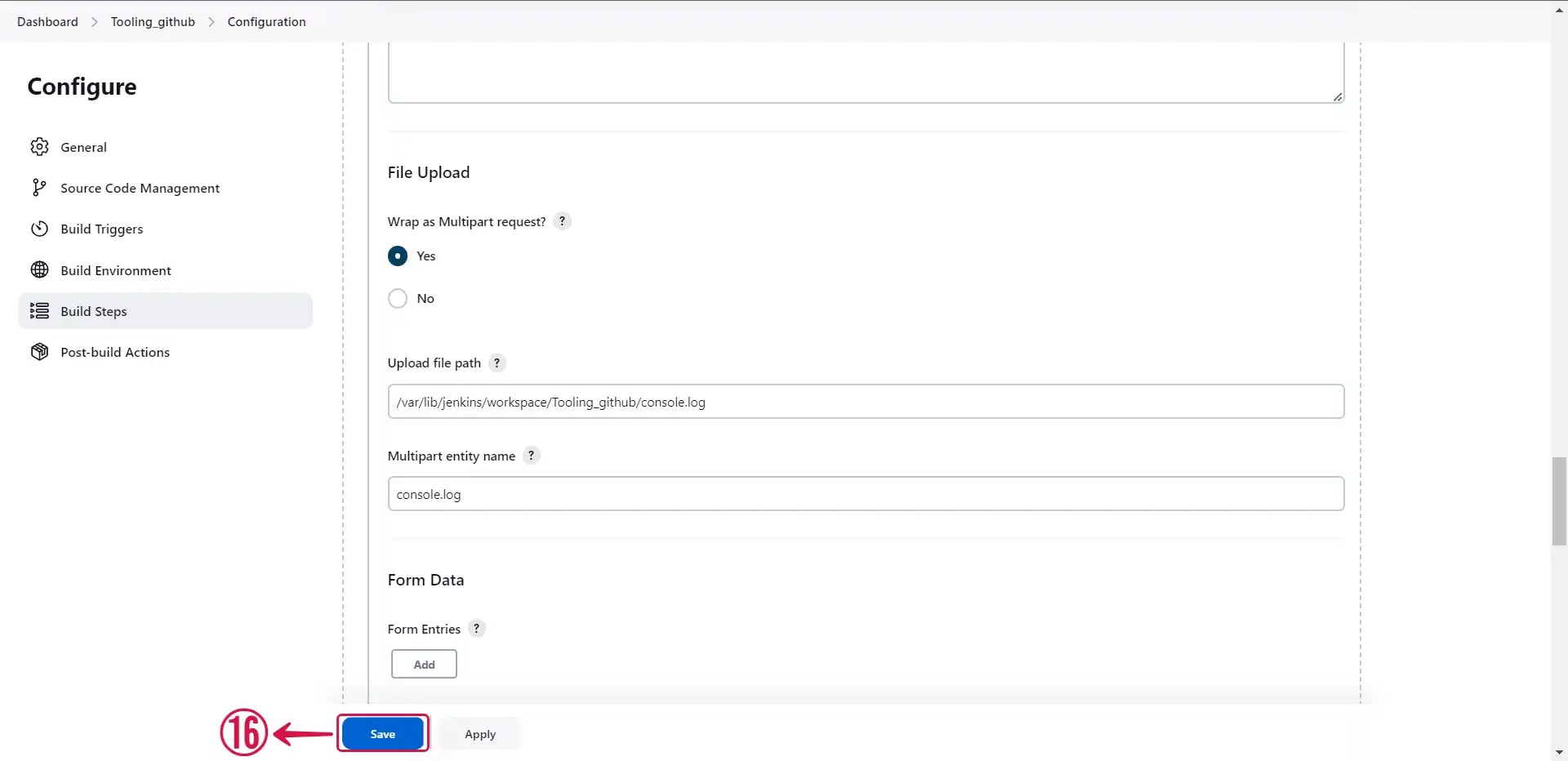Viewport: 1568px width, 761px height.
Task: Add a form entry
Action: click(424, 665)
